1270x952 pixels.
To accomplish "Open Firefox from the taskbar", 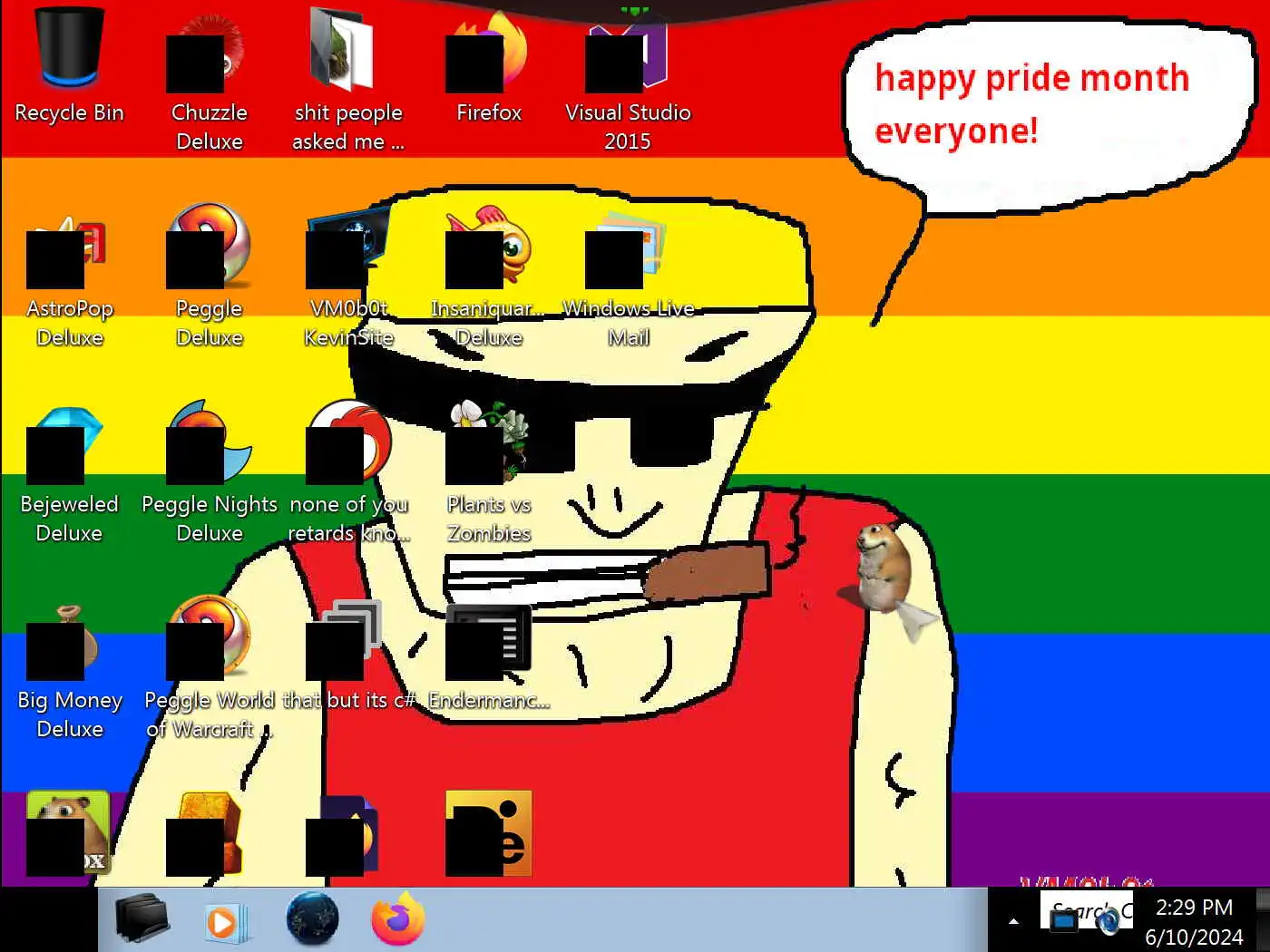I will [398, 918].
